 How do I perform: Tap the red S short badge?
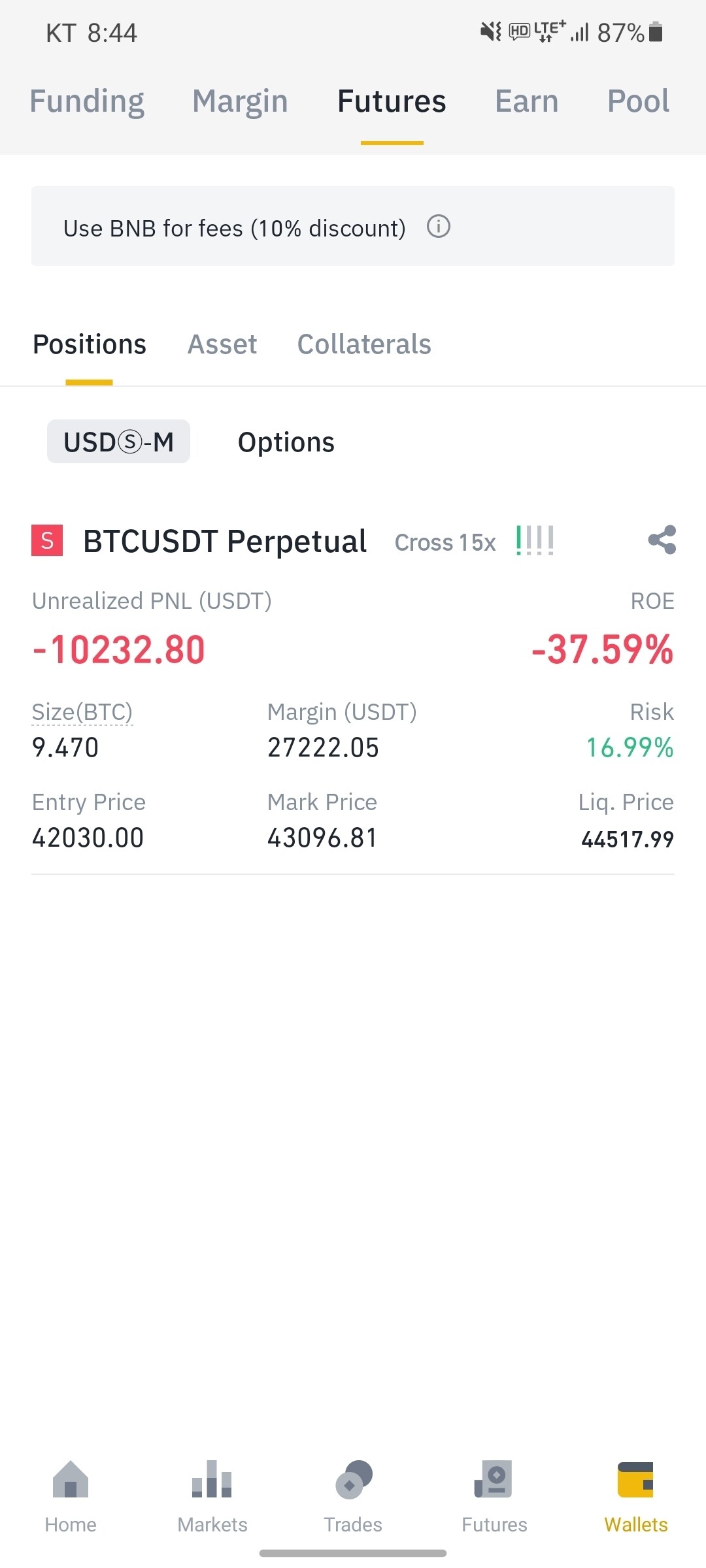tap(47, 541)
